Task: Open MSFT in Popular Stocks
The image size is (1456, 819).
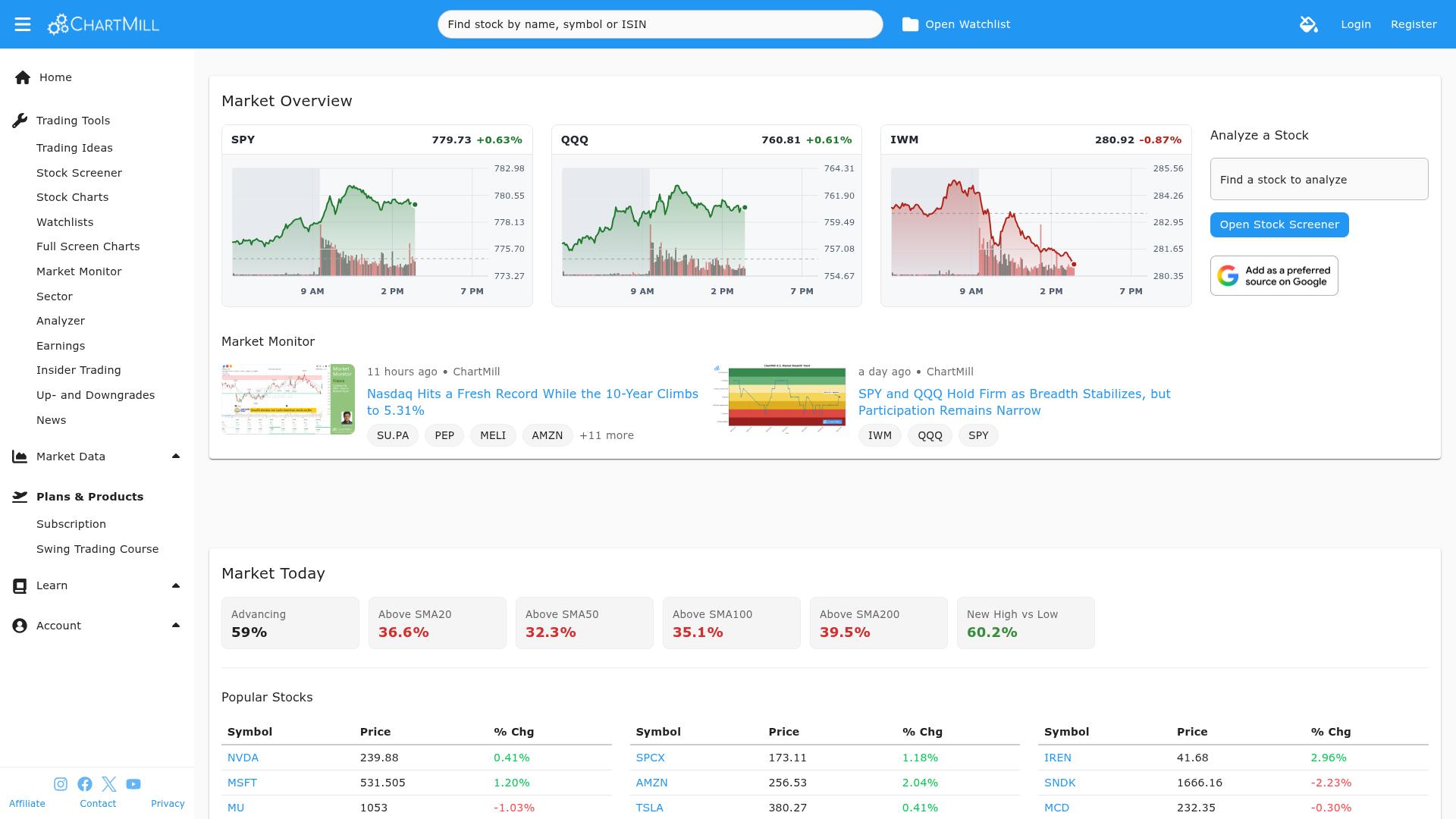Action: pyautogui.click(x=242, y=783)
